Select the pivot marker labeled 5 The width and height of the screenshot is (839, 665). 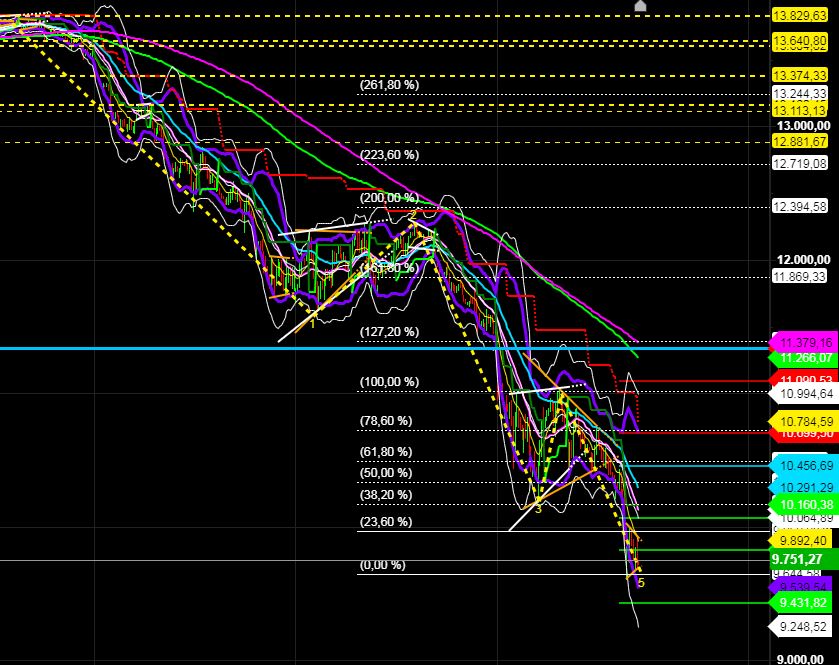640,582
